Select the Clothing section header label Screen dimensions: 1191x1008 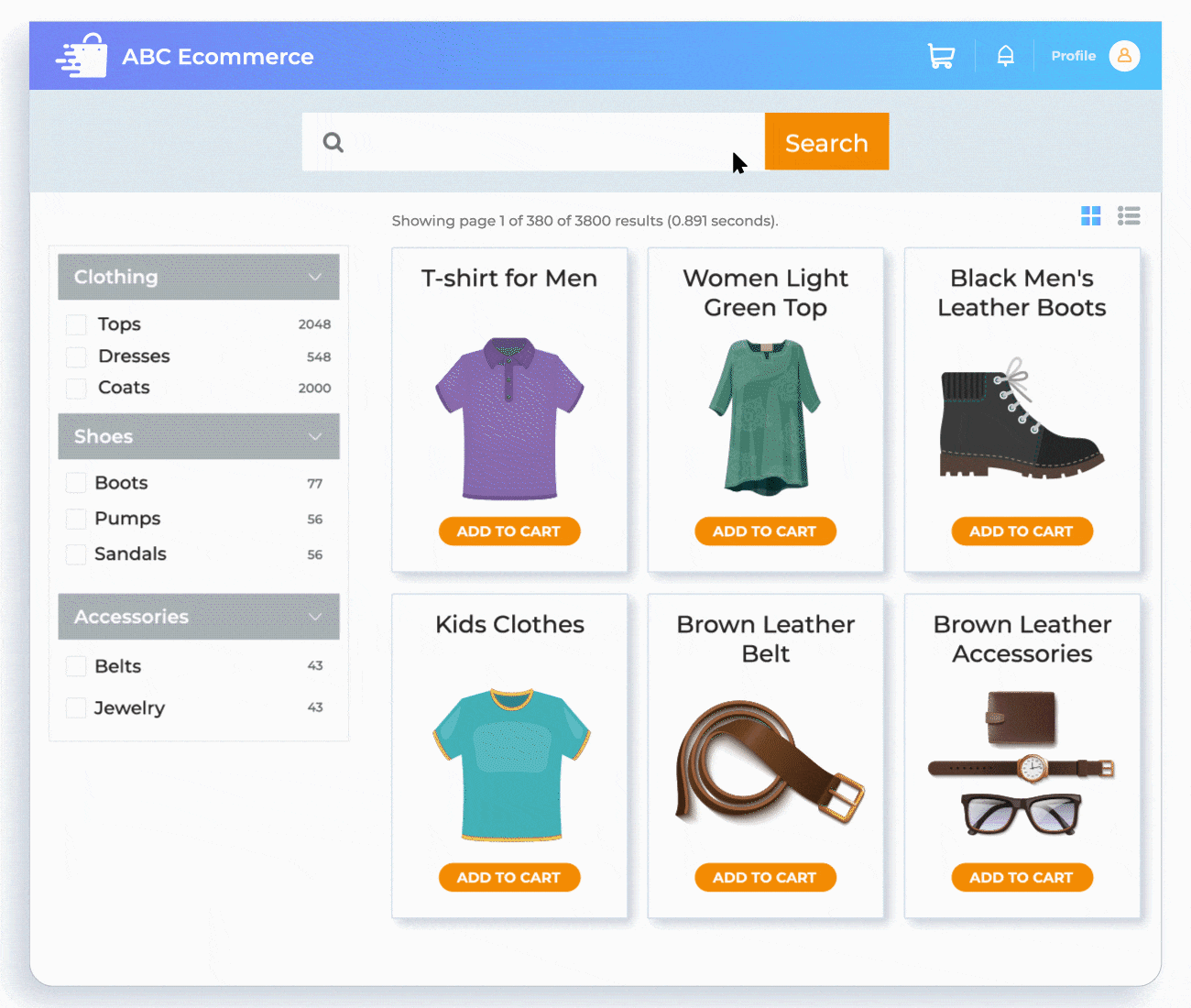[115, 277]
